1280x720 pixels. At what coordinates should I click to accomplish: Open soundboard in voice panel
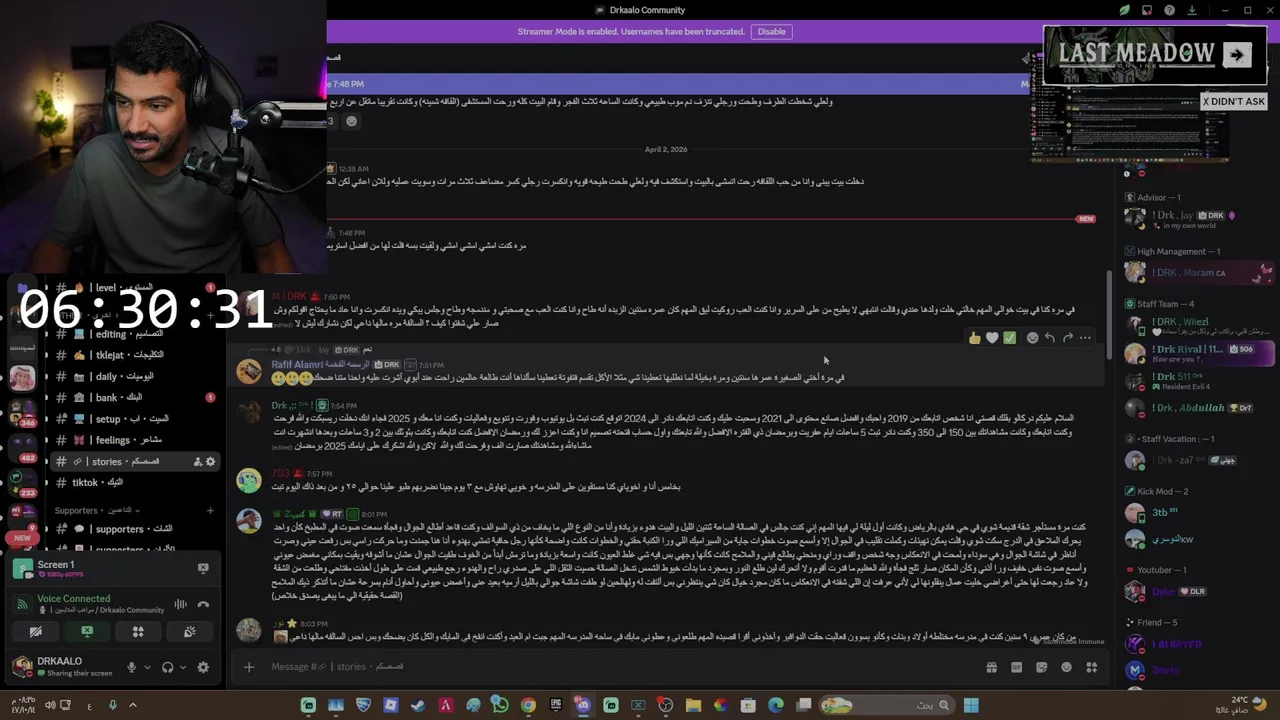coord(189,632)
